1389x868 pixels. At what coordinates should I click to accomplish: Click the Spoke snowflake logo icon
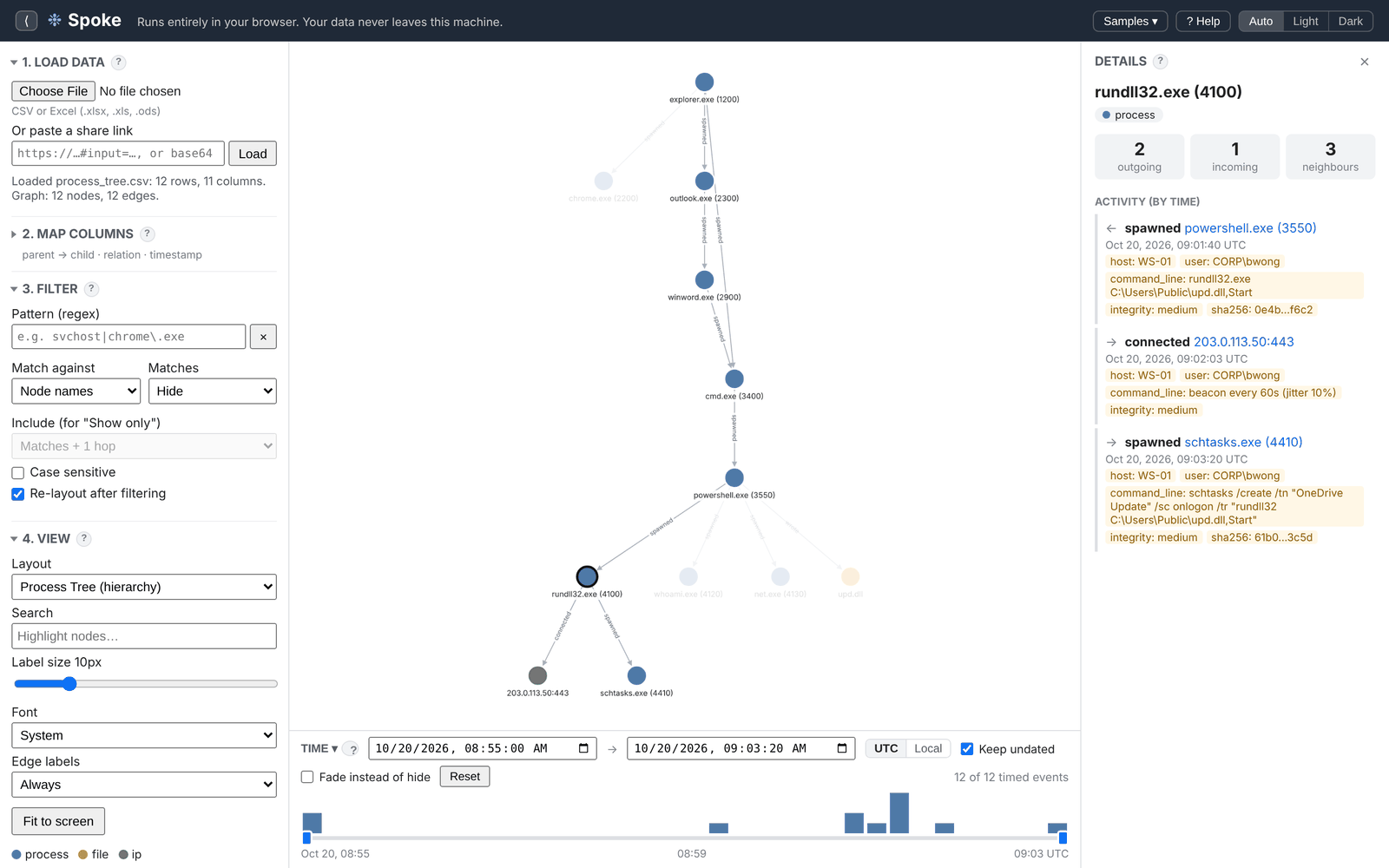[55, 20]
